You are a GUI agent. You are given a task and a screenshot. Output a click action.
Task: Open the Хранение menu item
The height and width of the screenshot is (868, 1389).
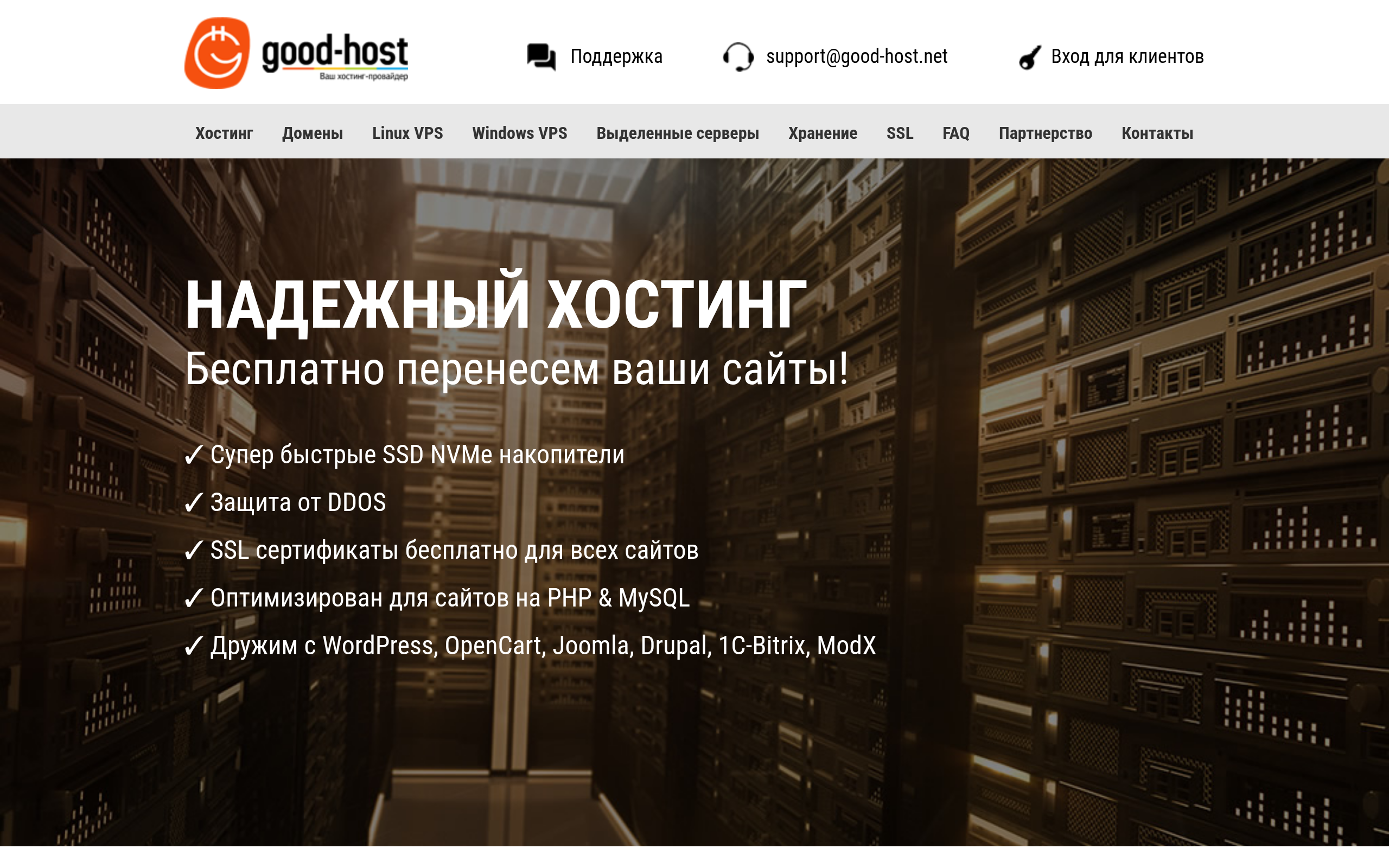point(823,133)
